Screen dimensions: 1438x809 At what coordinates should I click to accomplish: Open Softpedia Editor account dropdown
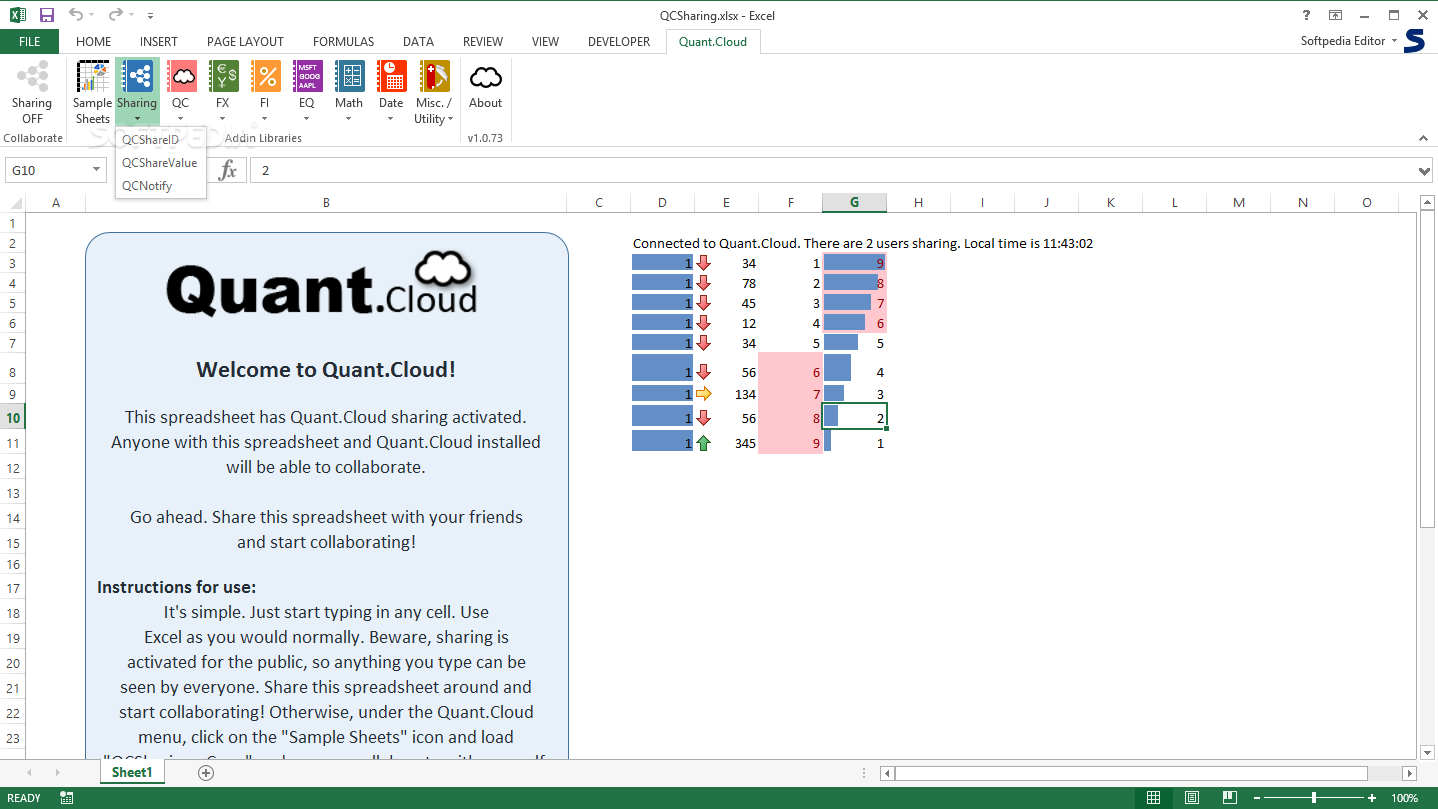pos(1349,41)
